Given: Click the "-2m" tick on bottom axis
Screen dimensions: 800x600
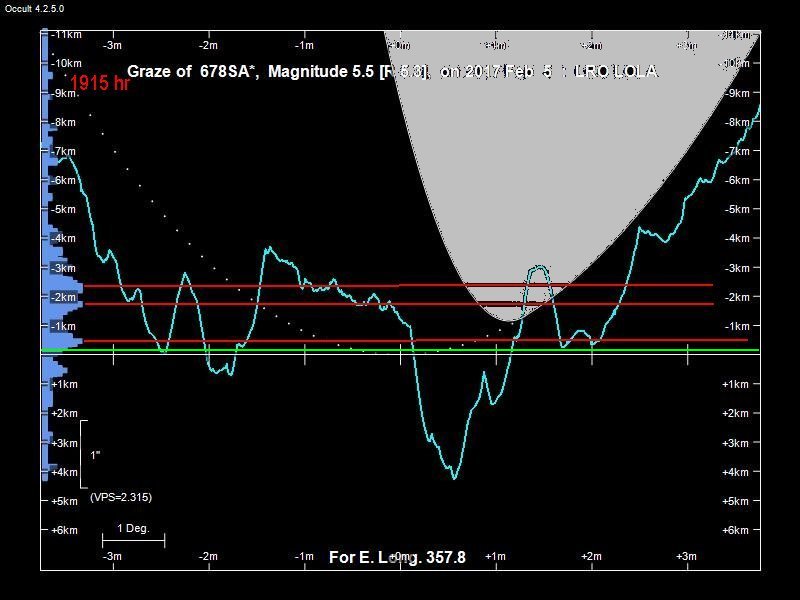Looking at the screenshot, I should (x=208, y=556).
